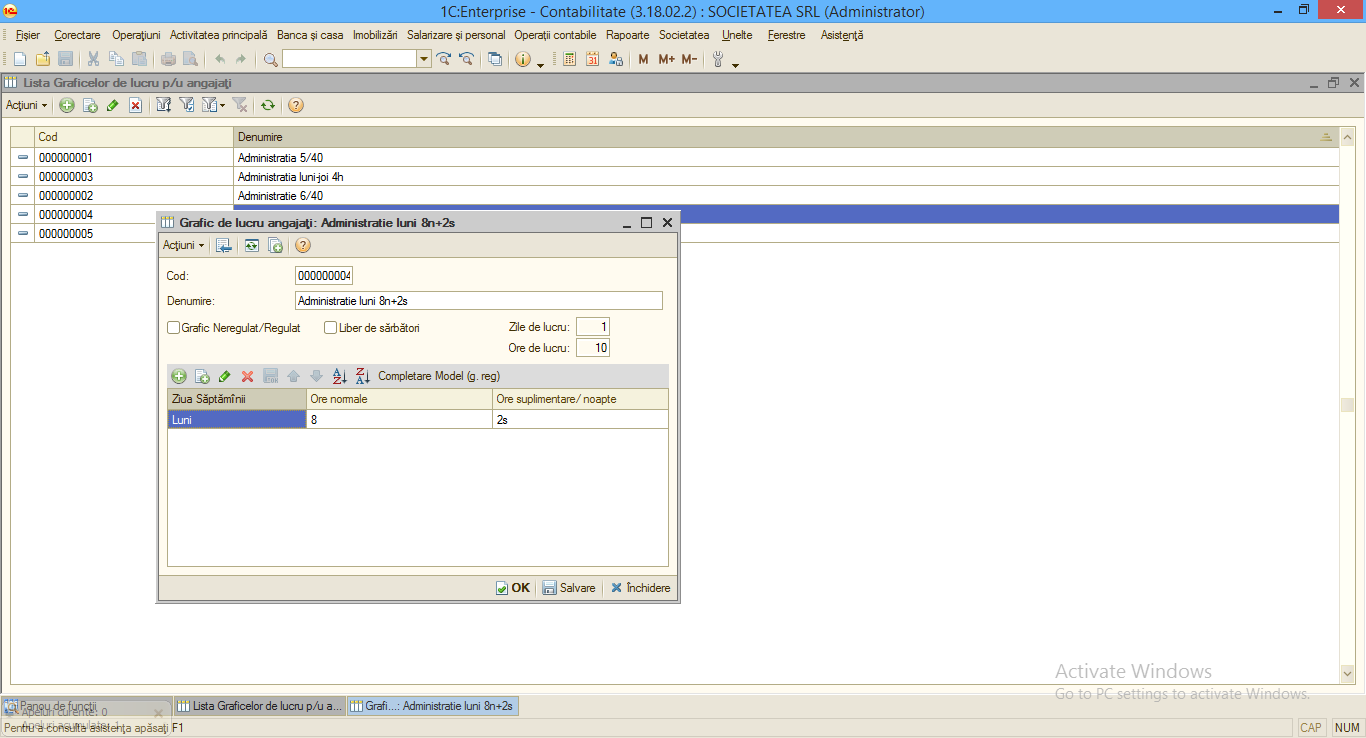Confirm the dialog with OK button

click(x=513, y=588)
